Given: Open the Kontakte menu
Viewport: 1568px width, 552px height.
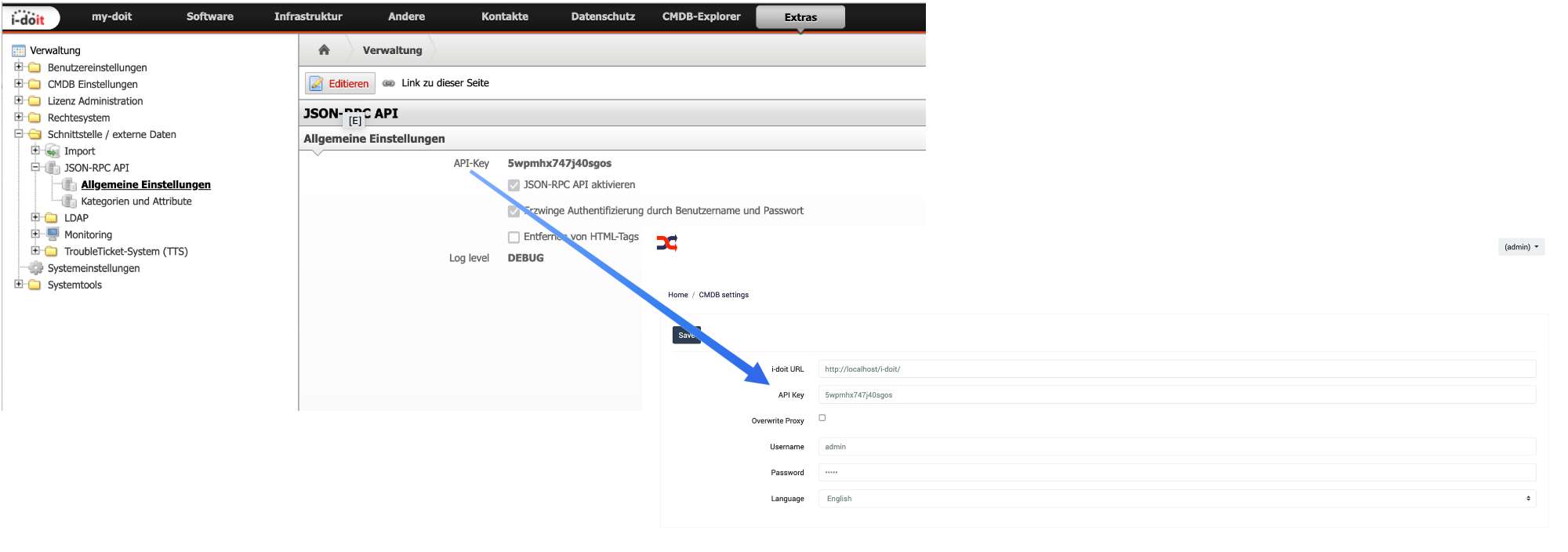Looking at the screenshot, I should 505,16.
